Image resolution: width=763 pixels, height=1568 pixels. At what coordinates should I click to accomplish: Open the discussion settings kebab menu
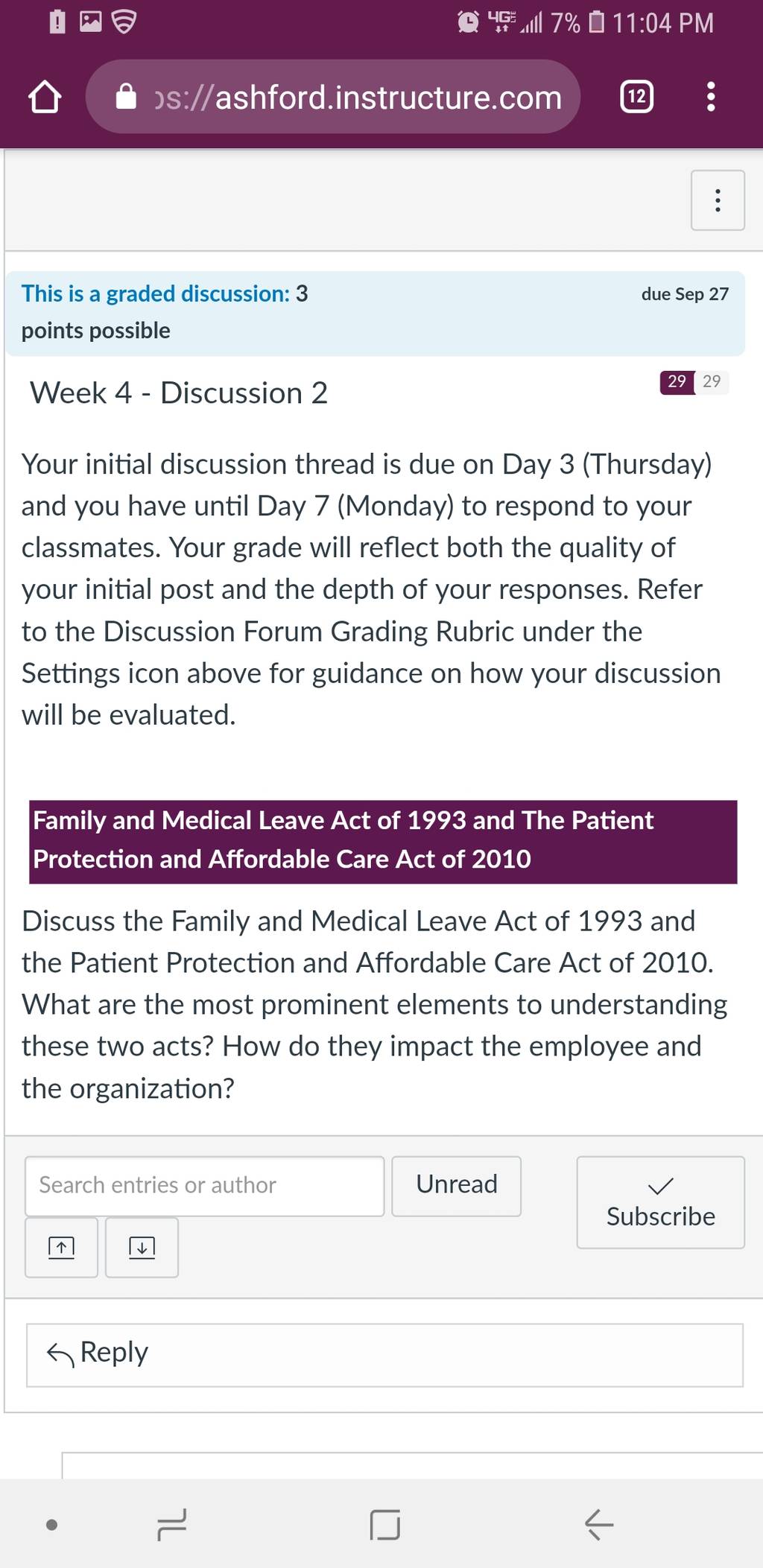[718, 200]
